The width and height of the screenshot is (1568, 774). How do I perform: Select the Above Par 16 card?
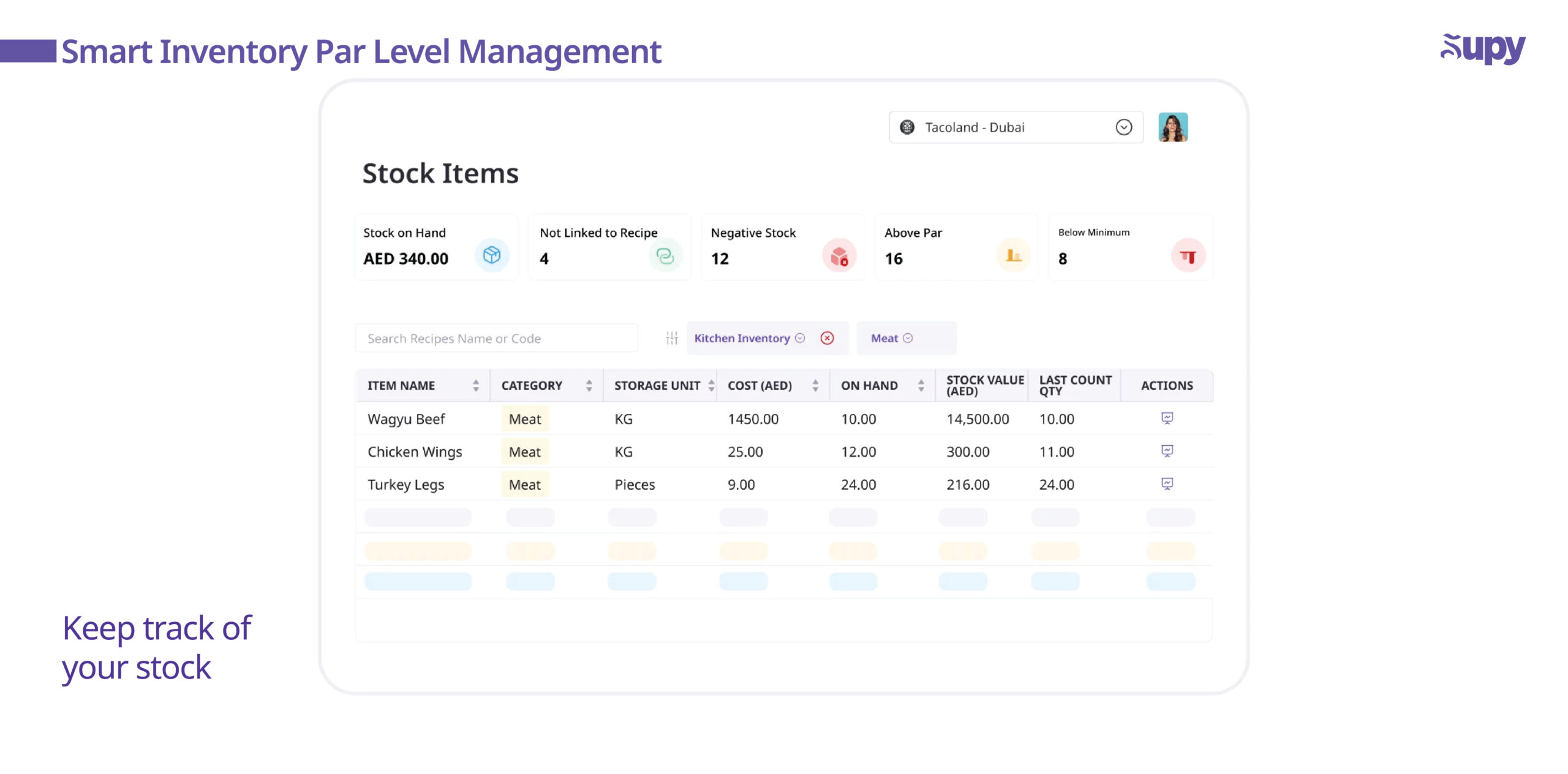pyautogui.click(x=956, y=247)
